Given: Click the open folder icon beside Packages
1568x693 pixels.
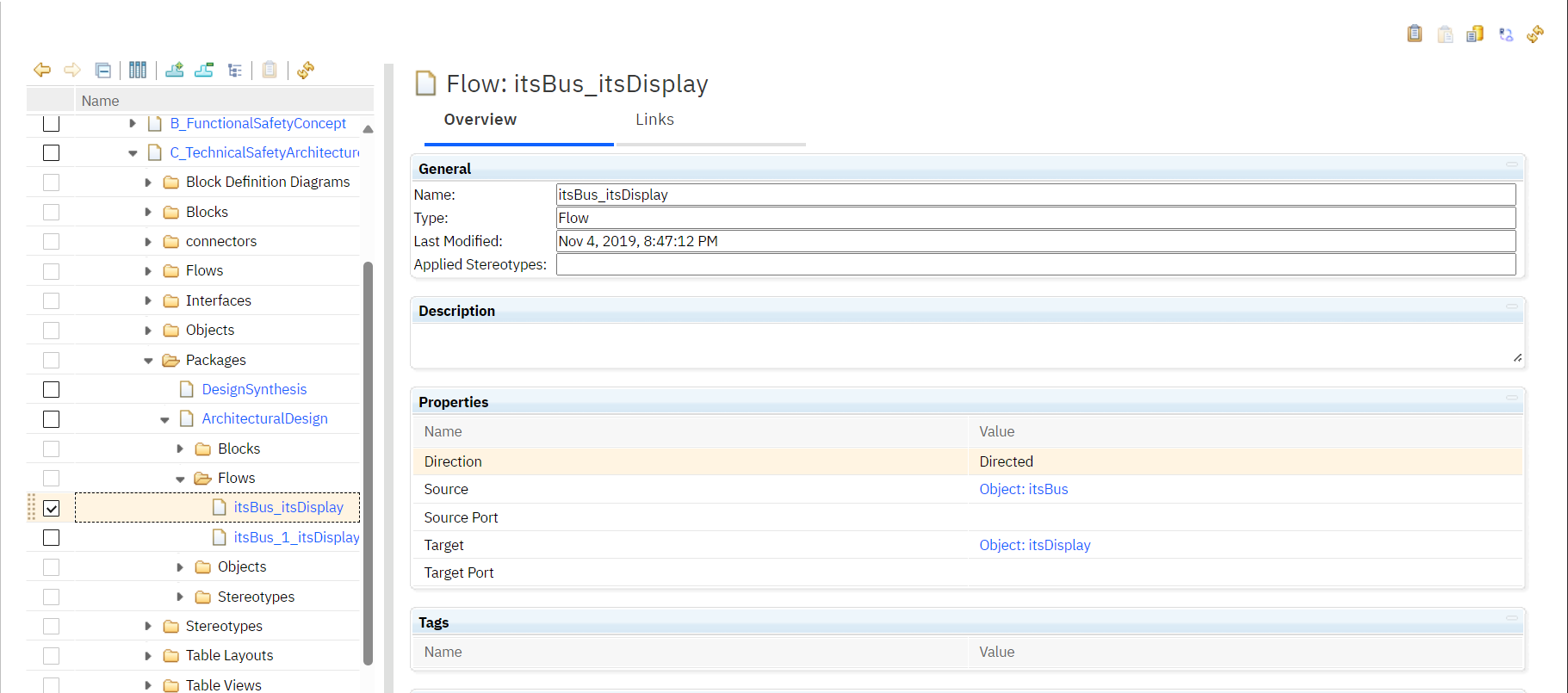Looking at the screenshot, I should pos(171,360).
